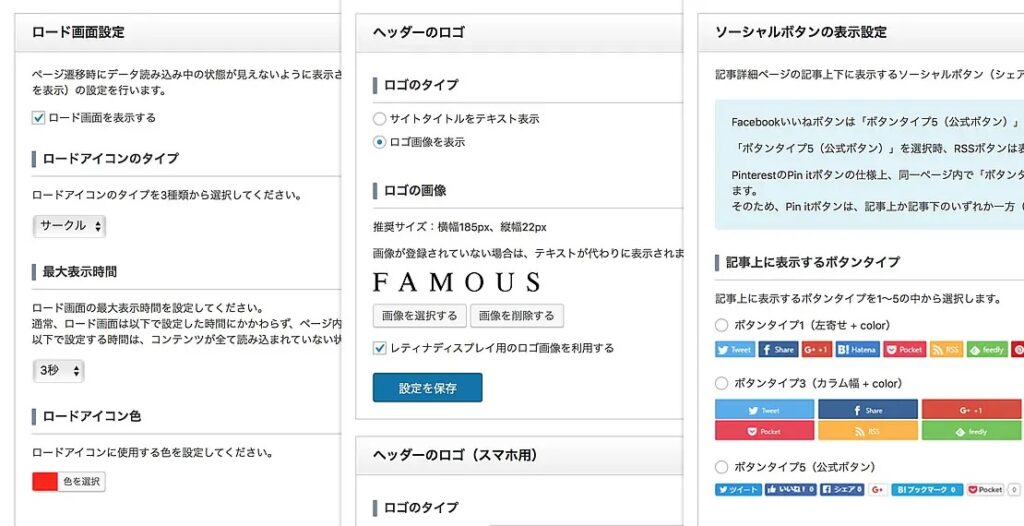Select サイトタイトルをテキスト表示 radio option

[x=379, y=119]
